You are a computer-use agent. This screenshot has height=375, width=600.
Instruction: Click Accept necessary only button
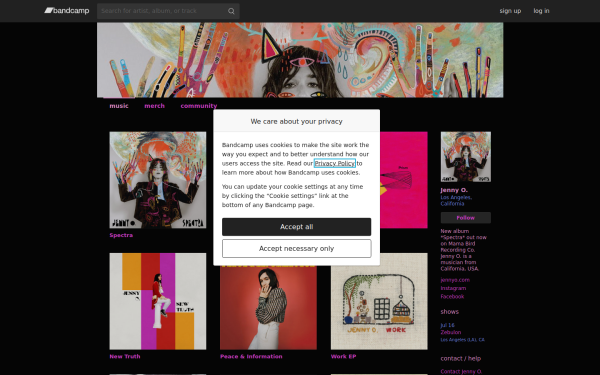(x=297, y=249)
